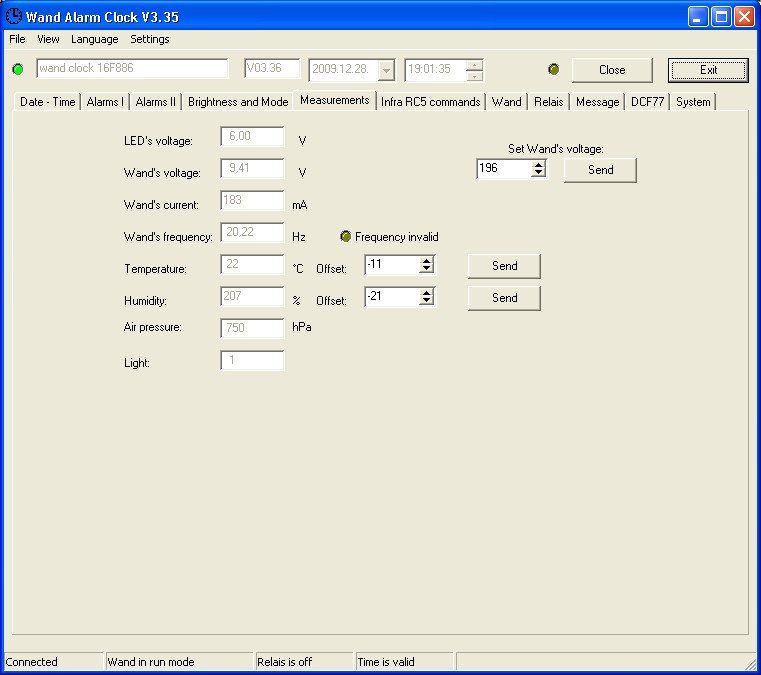Open the Brightness and Mode tab
761x675 pixels.
(x=238, y=102)
